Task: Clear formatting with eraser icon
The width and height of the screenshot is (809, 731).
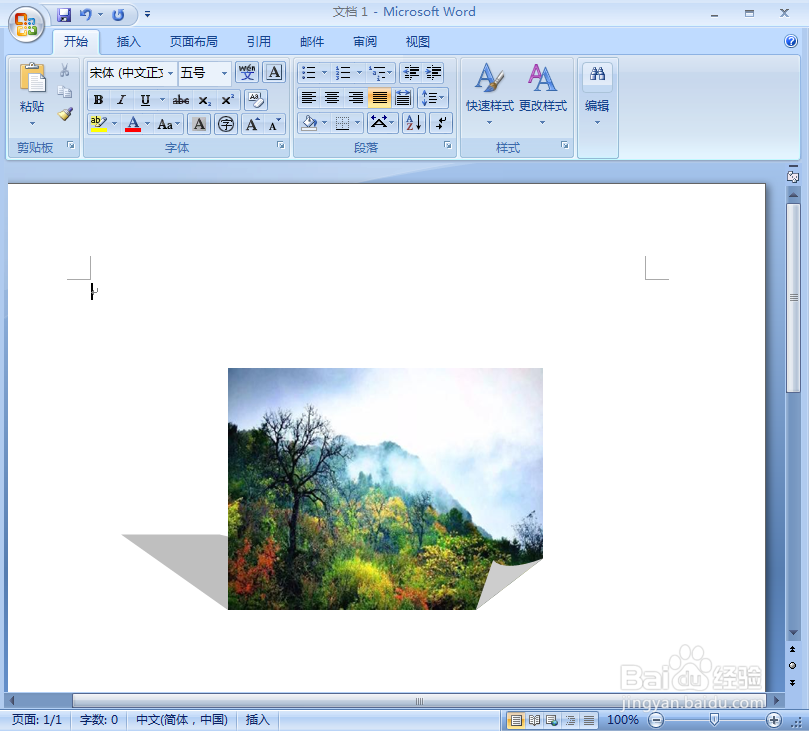Action: tap(255, 99)
